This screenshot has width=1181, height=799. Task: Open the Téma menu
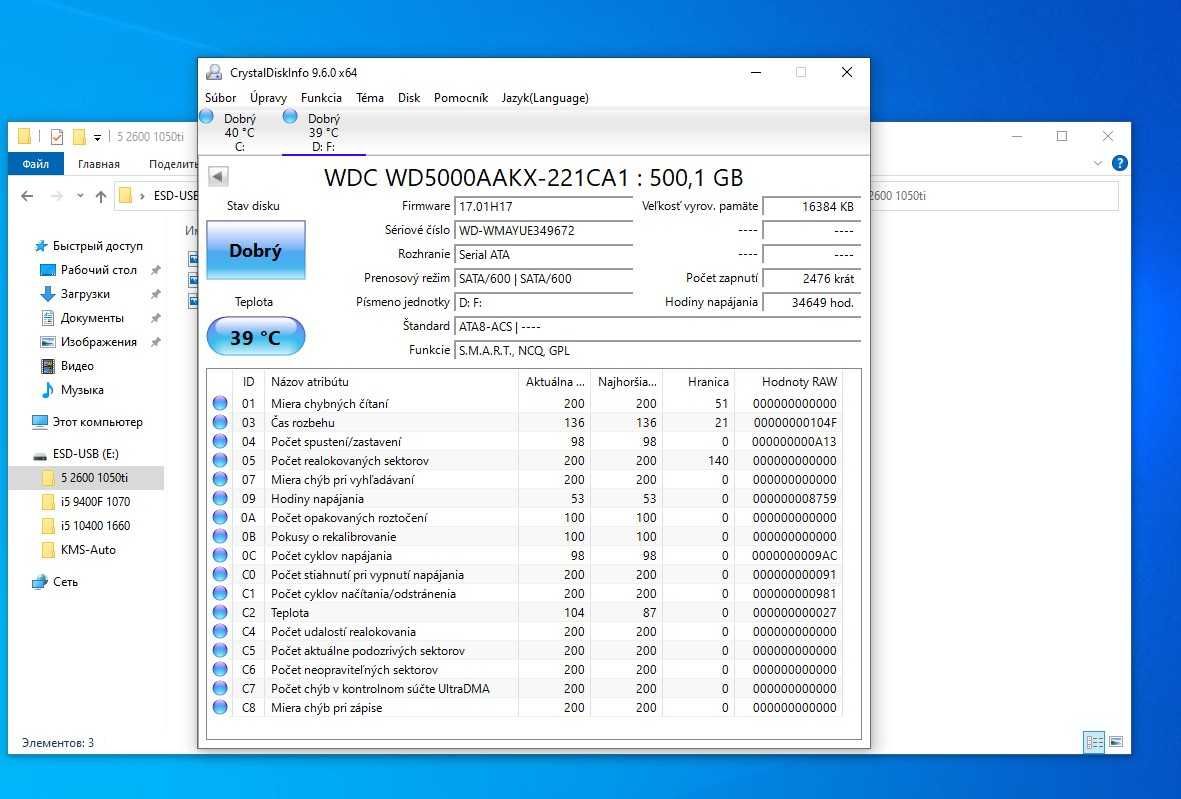[x=370, y=98]
